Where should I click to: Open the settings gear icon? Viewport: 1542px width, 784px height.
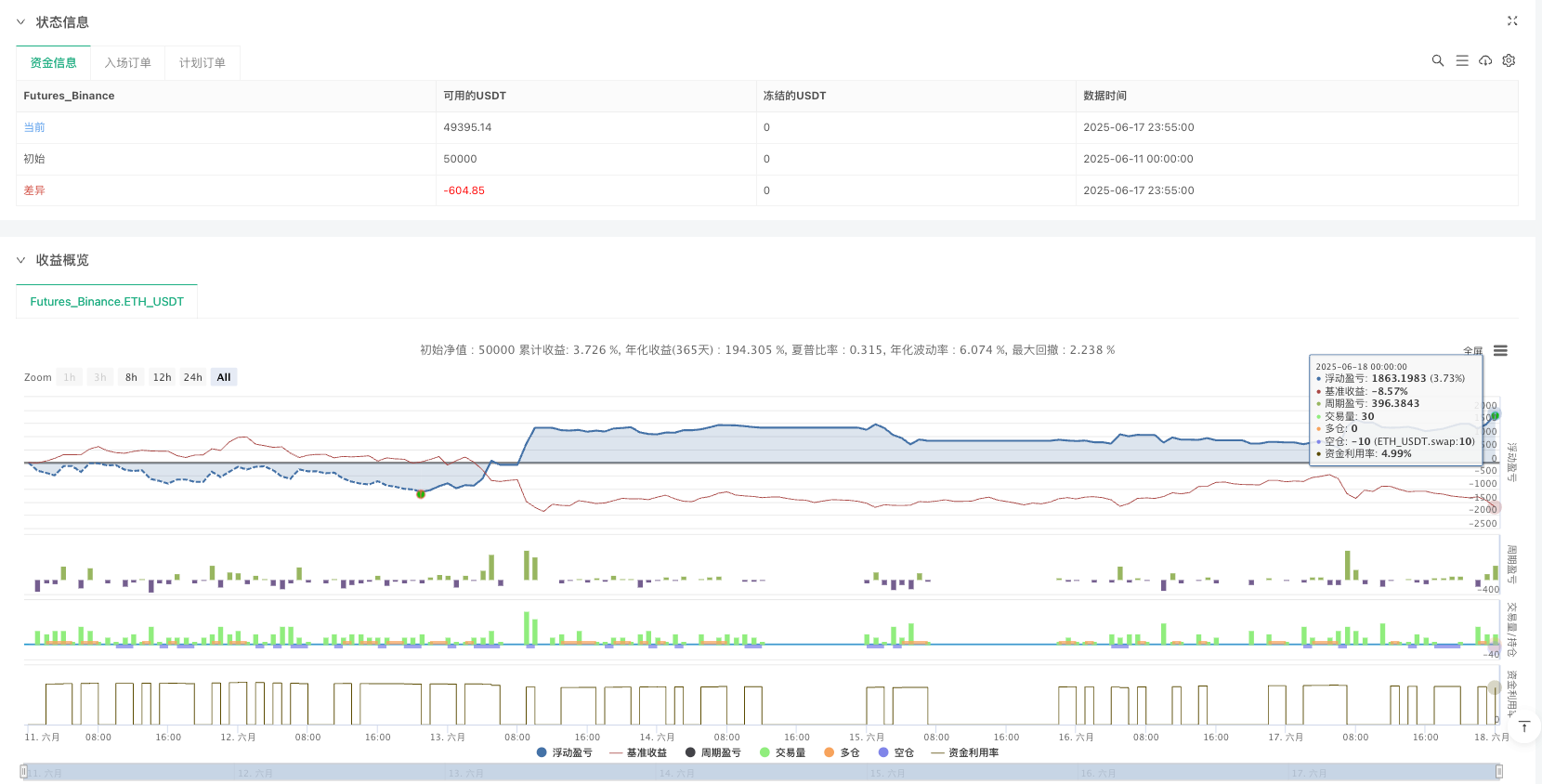click(1509, 60)
